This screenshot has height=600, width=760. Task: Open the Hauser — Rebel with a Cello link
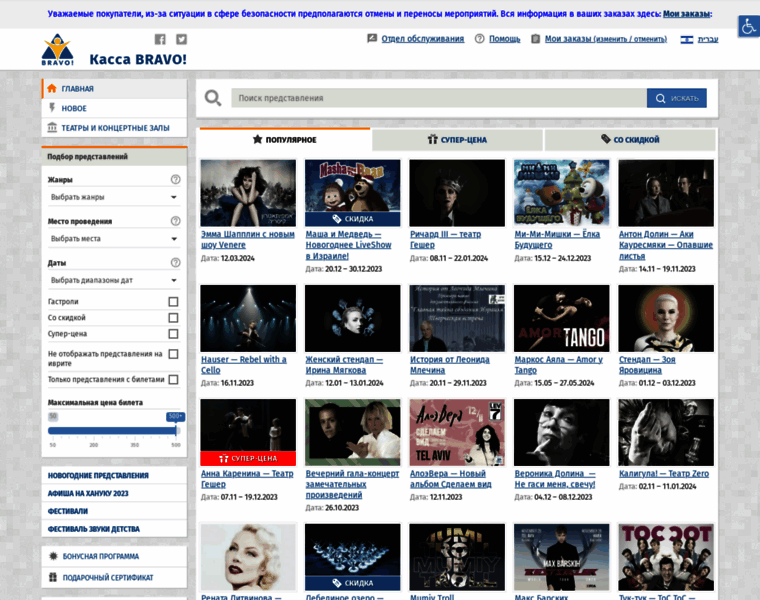coord(244,365)
